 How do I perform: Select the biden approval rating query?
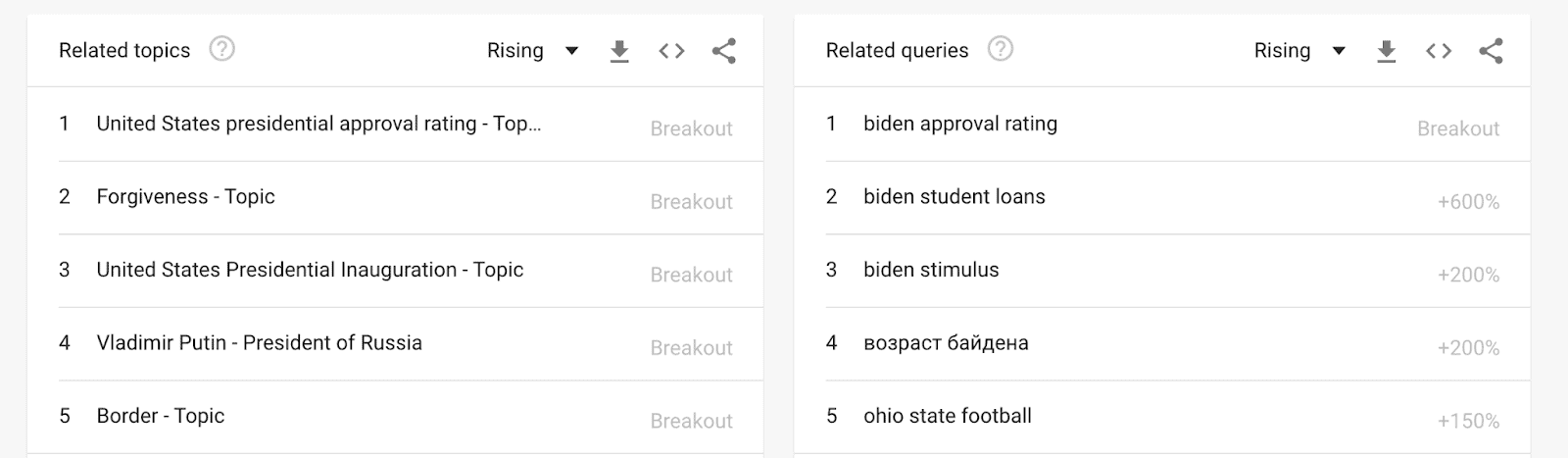[x=959, y=125]
